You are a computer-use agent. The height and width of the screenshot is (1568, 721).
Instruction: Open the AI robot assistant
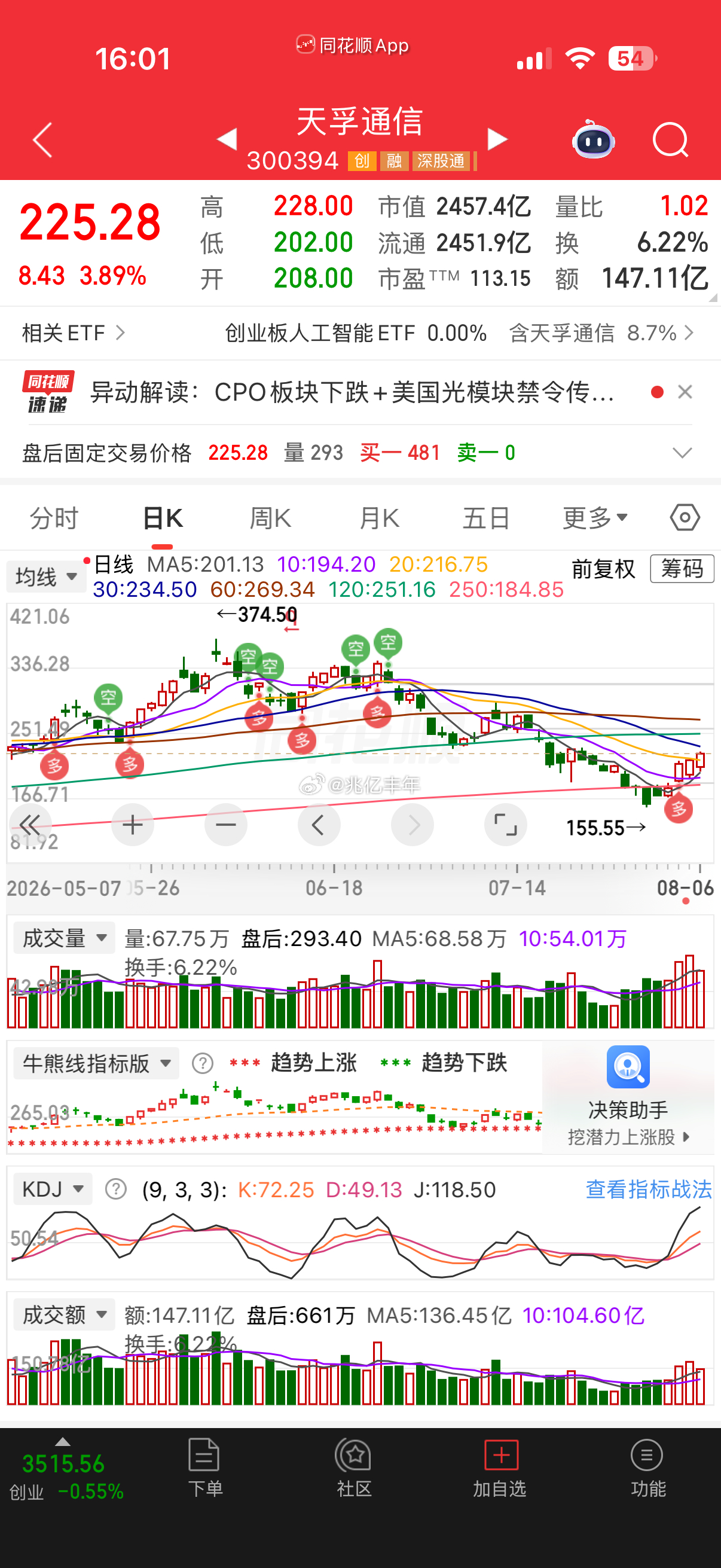point(593,139)
